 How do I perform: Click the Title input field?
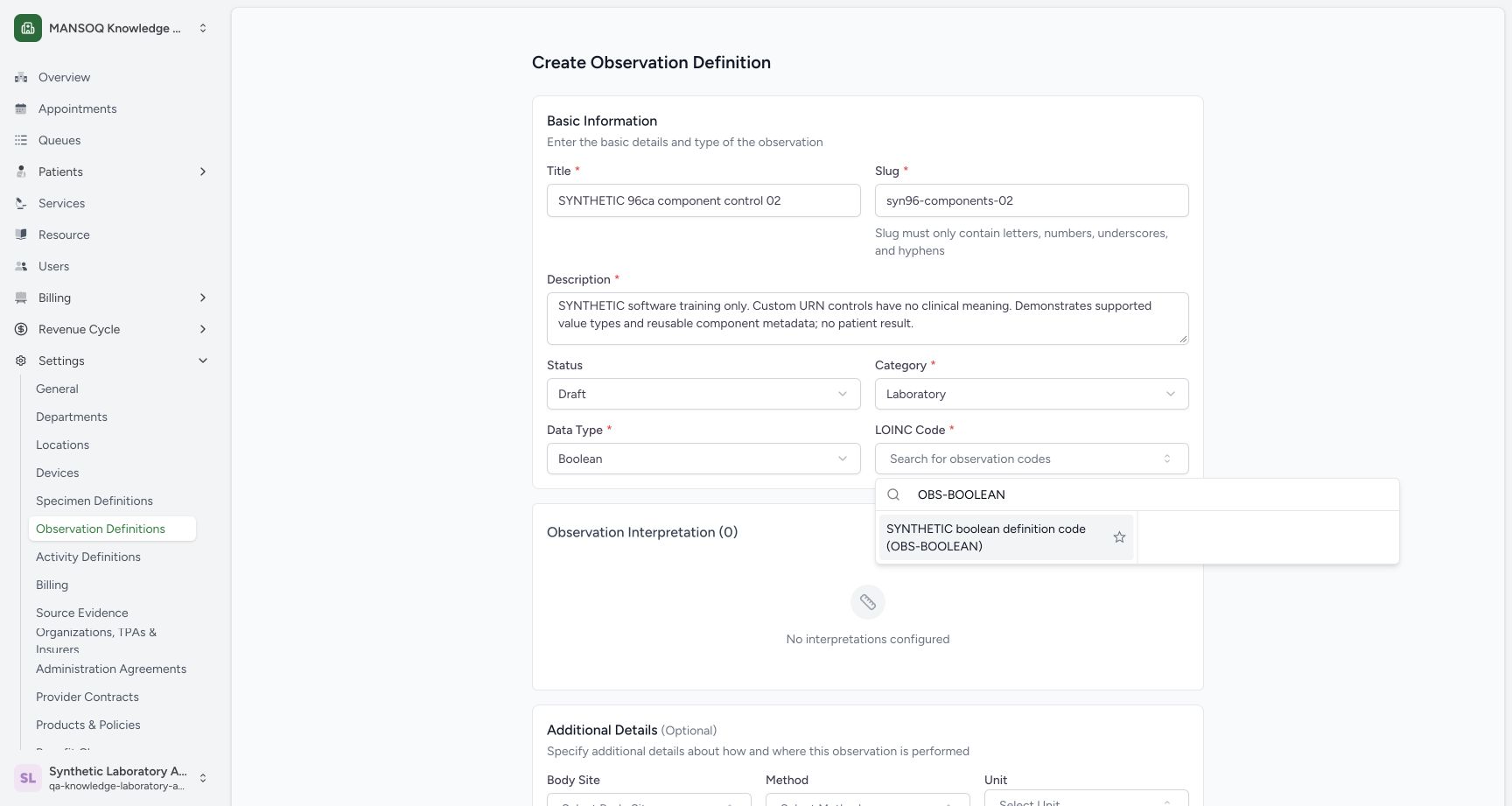tap(703, 200)
